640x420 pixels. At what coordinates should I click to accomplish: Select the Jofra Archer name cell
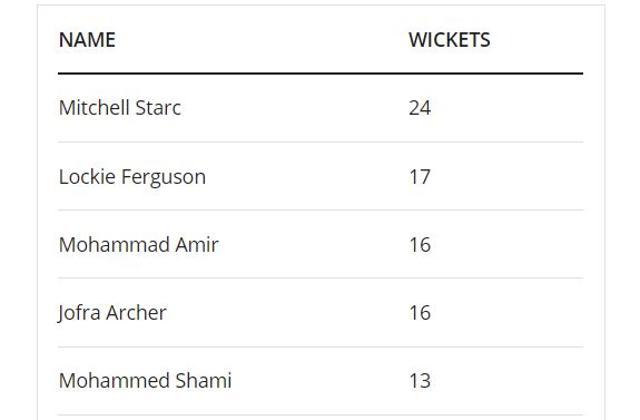coord(112,313)
